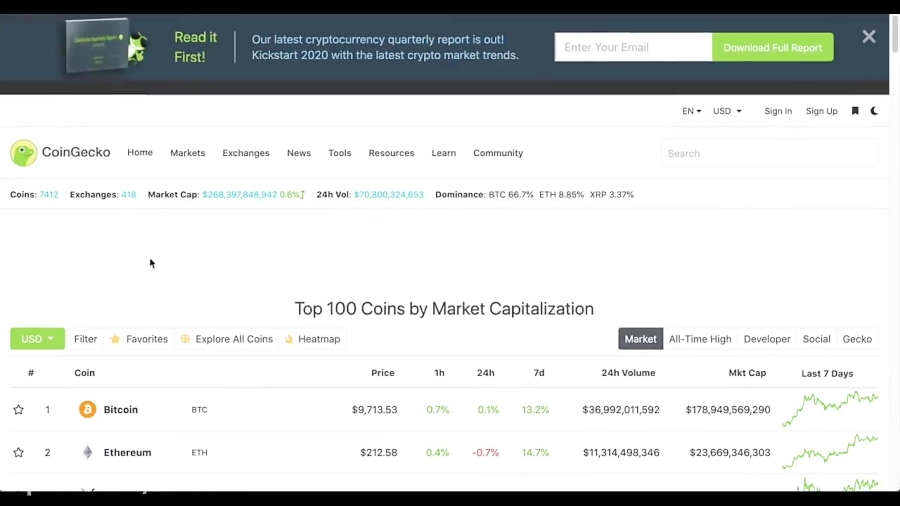Sort by 7d column header

(x=538, y=373)
